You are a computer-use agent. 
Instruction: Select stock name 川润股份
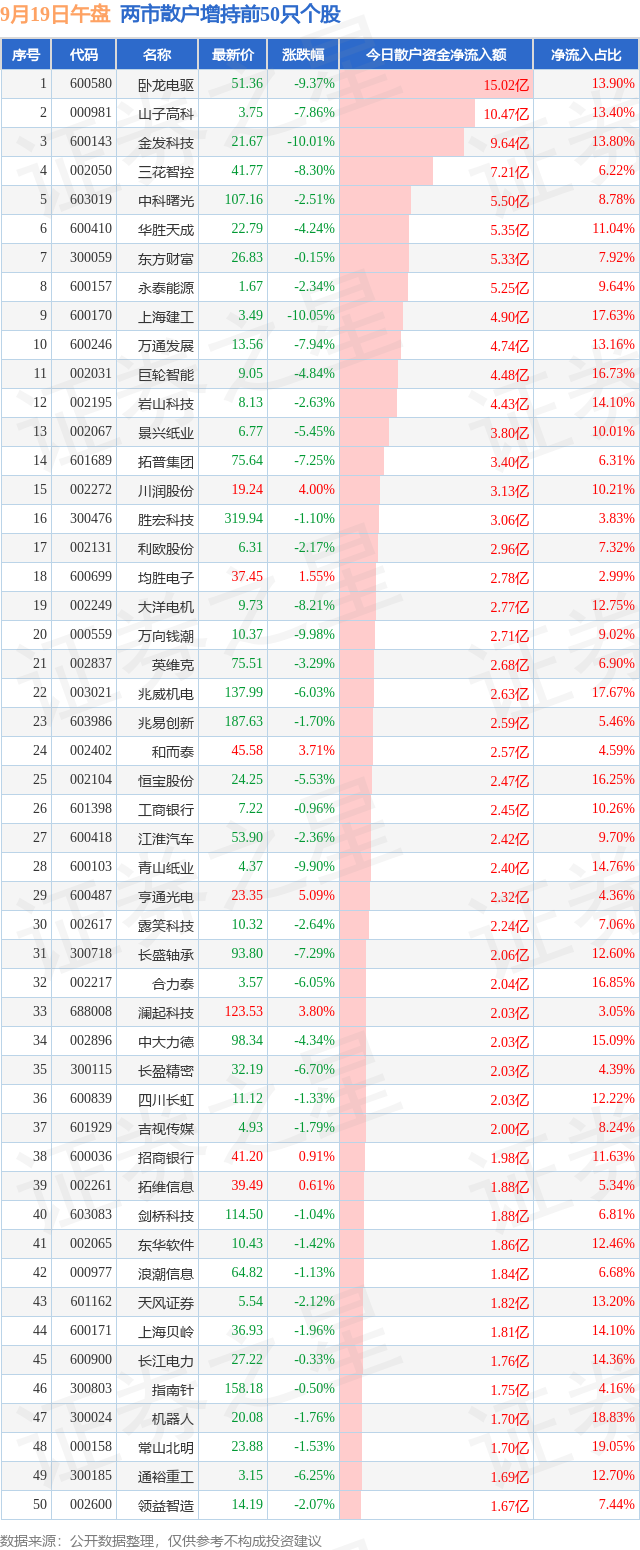click(166, 491)
